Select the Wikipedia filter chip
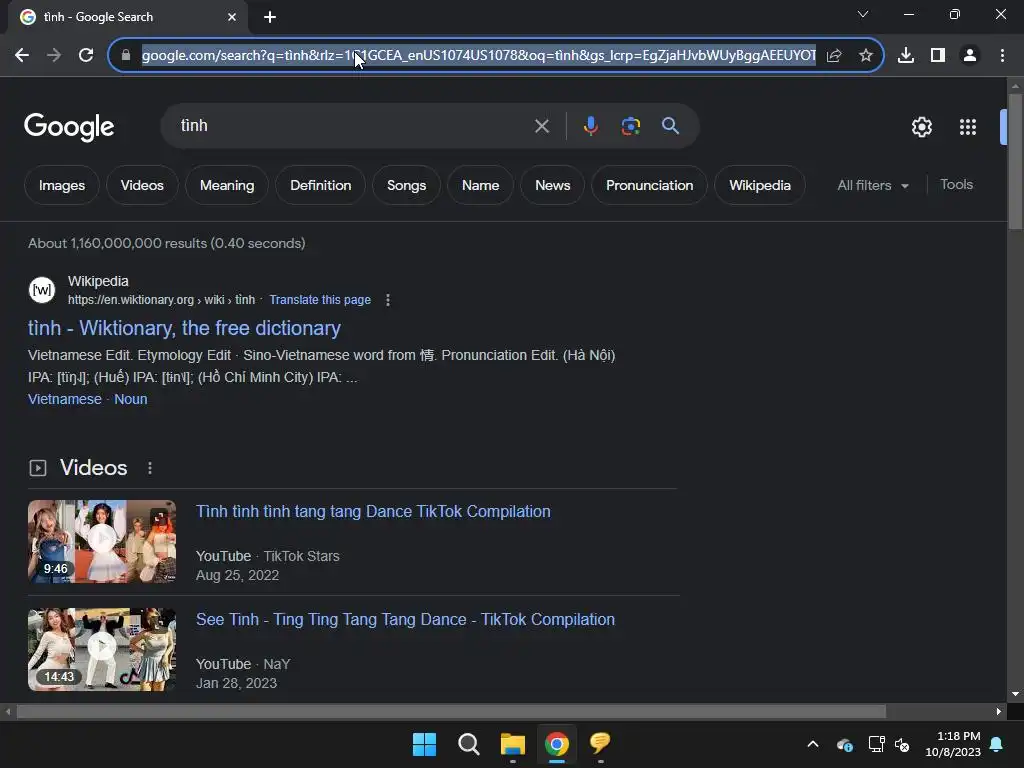 tap(760, 185)
